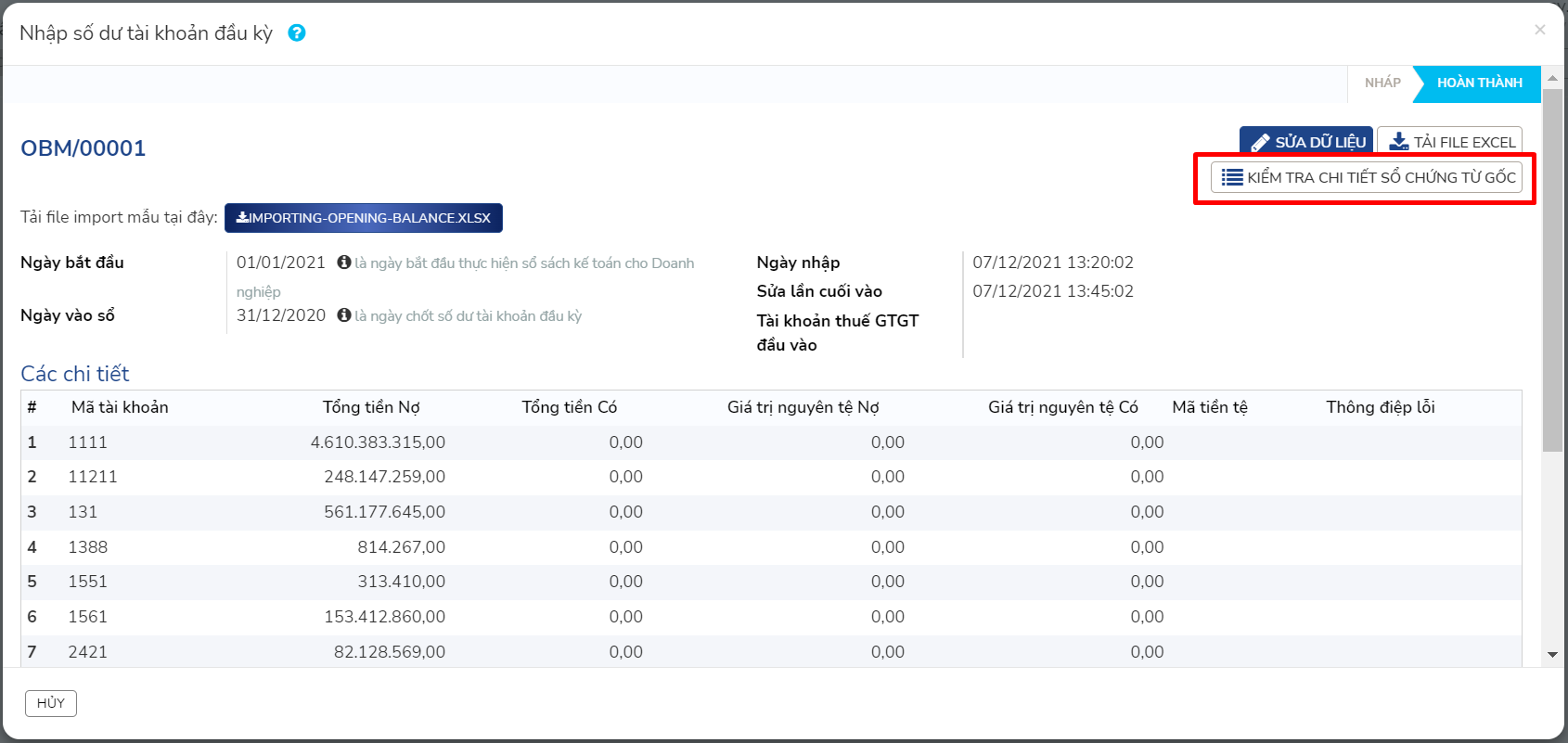Click debit value 4.610.383.315,00

378,442
